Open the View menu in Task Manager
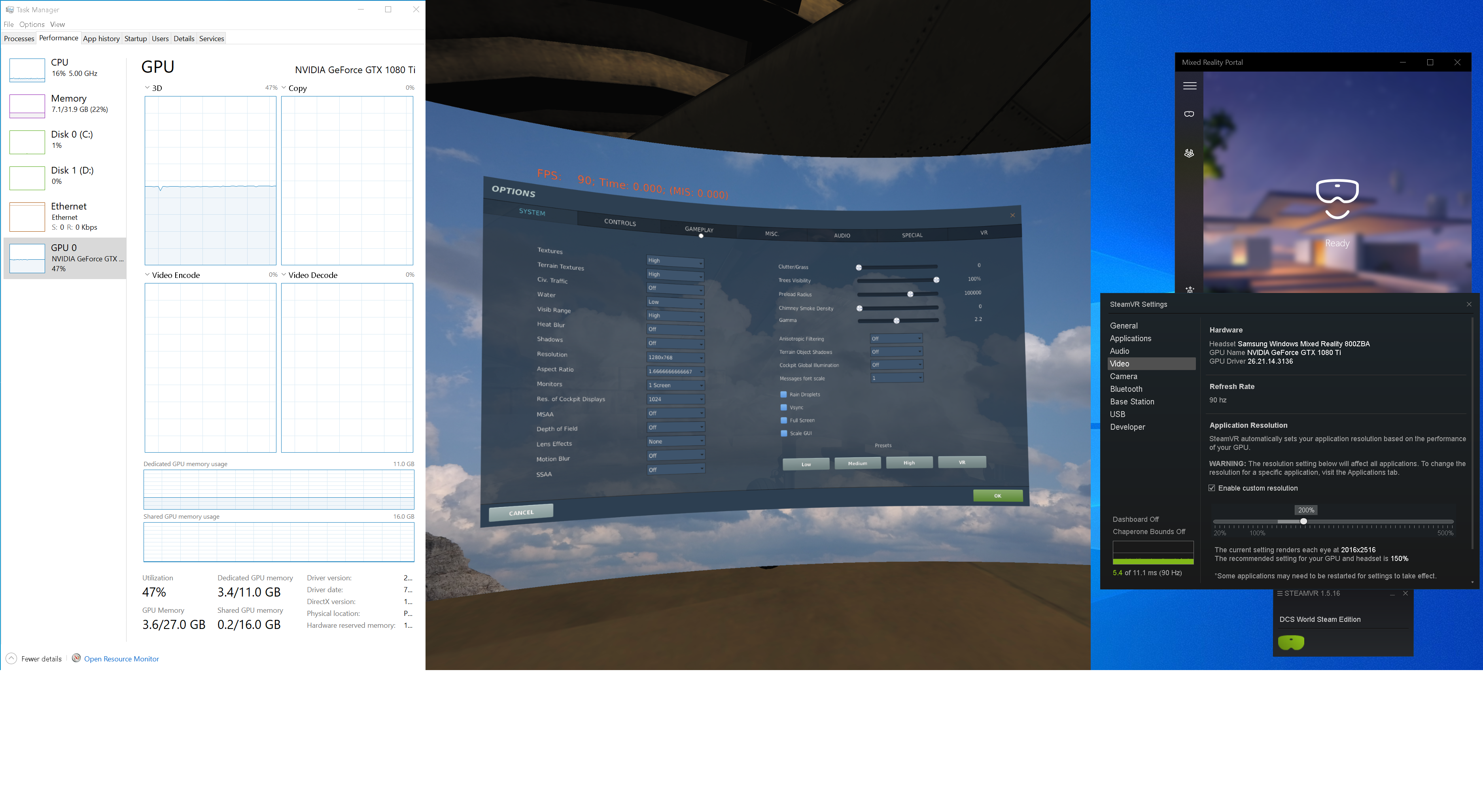The height and width of the screenshot is (812, 1483). pos(58,24)
